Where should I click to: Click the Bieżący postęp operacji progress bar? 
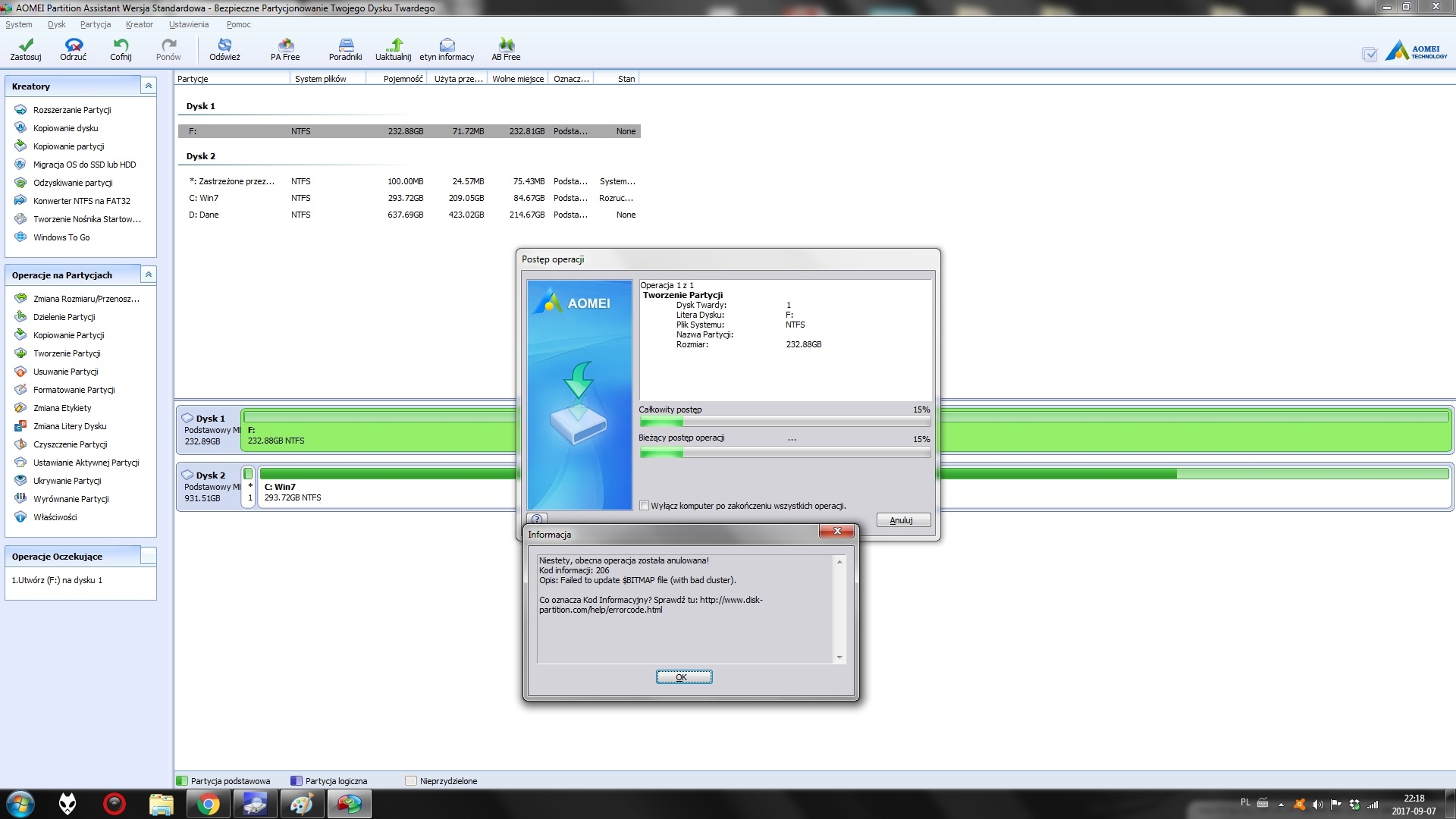click(785, 453)
